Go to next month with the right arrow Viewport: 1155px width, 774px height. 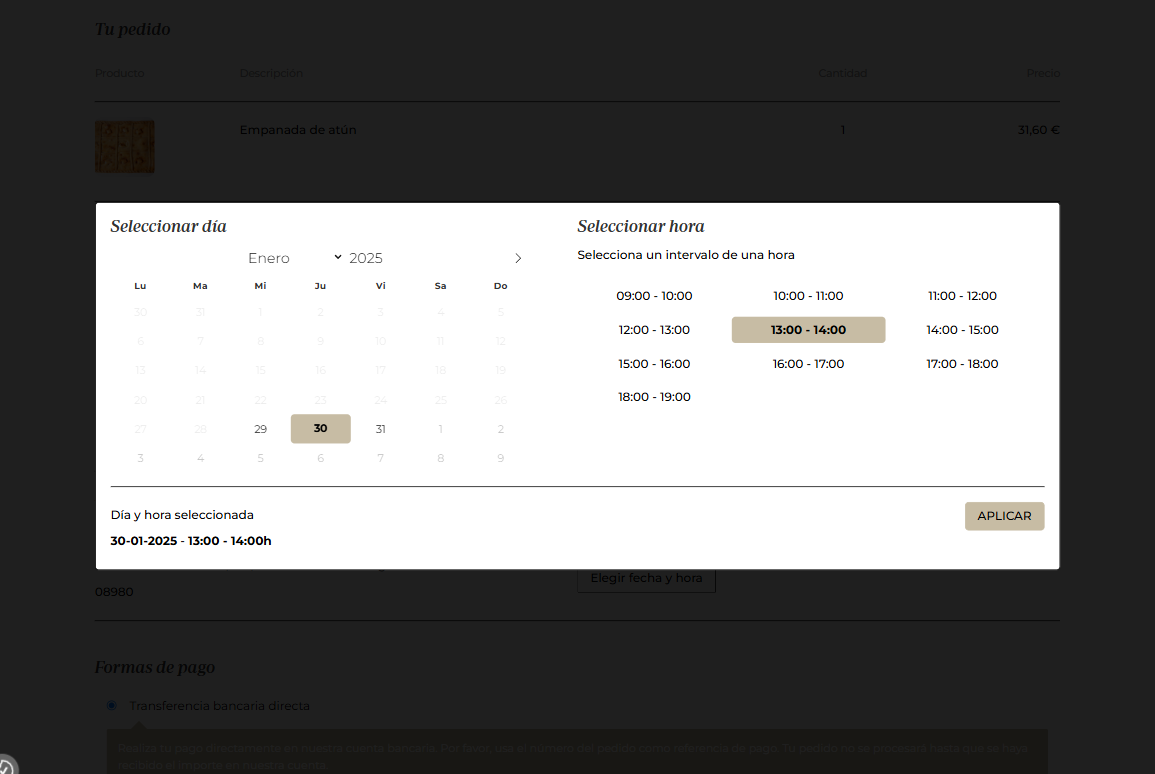click(x=518, y=258)
